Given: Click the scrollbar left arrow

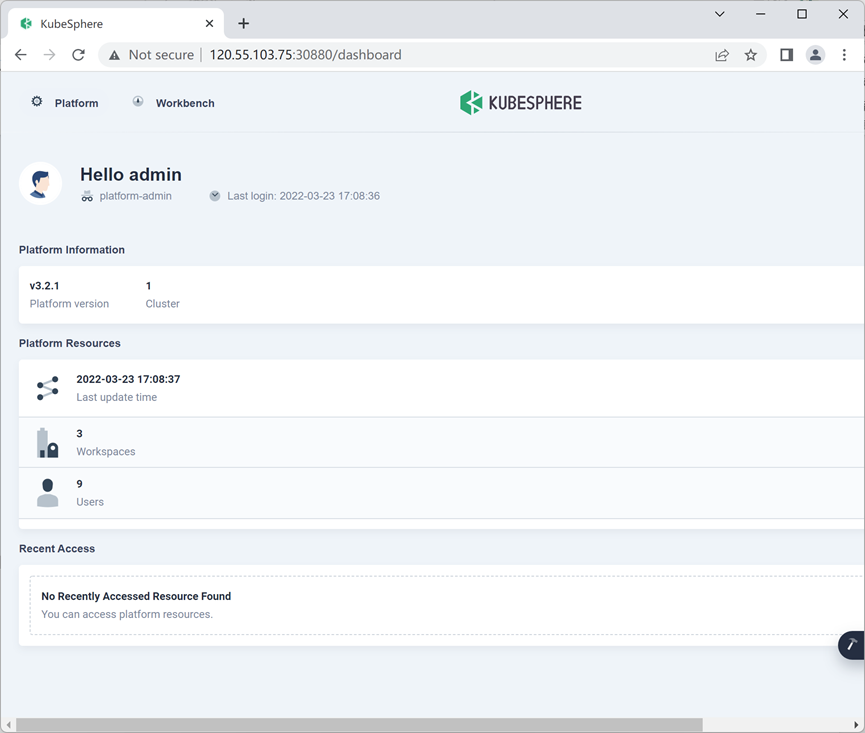Looking at the screenshot, I should (8, 725).
